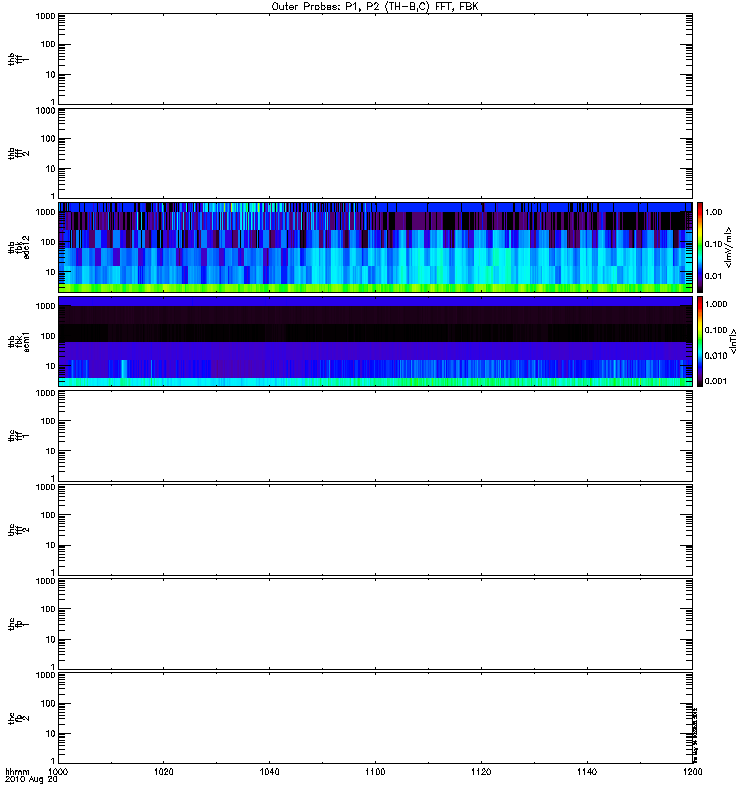
Task: Click the 'thb fbk edc12' axis label
Action: 18,247
